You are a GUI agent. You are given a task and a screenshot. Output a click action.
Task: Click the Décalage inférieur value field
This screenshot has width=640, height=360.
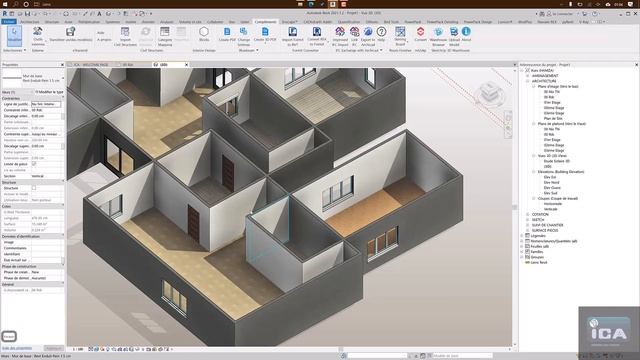(x=46, y=116)
